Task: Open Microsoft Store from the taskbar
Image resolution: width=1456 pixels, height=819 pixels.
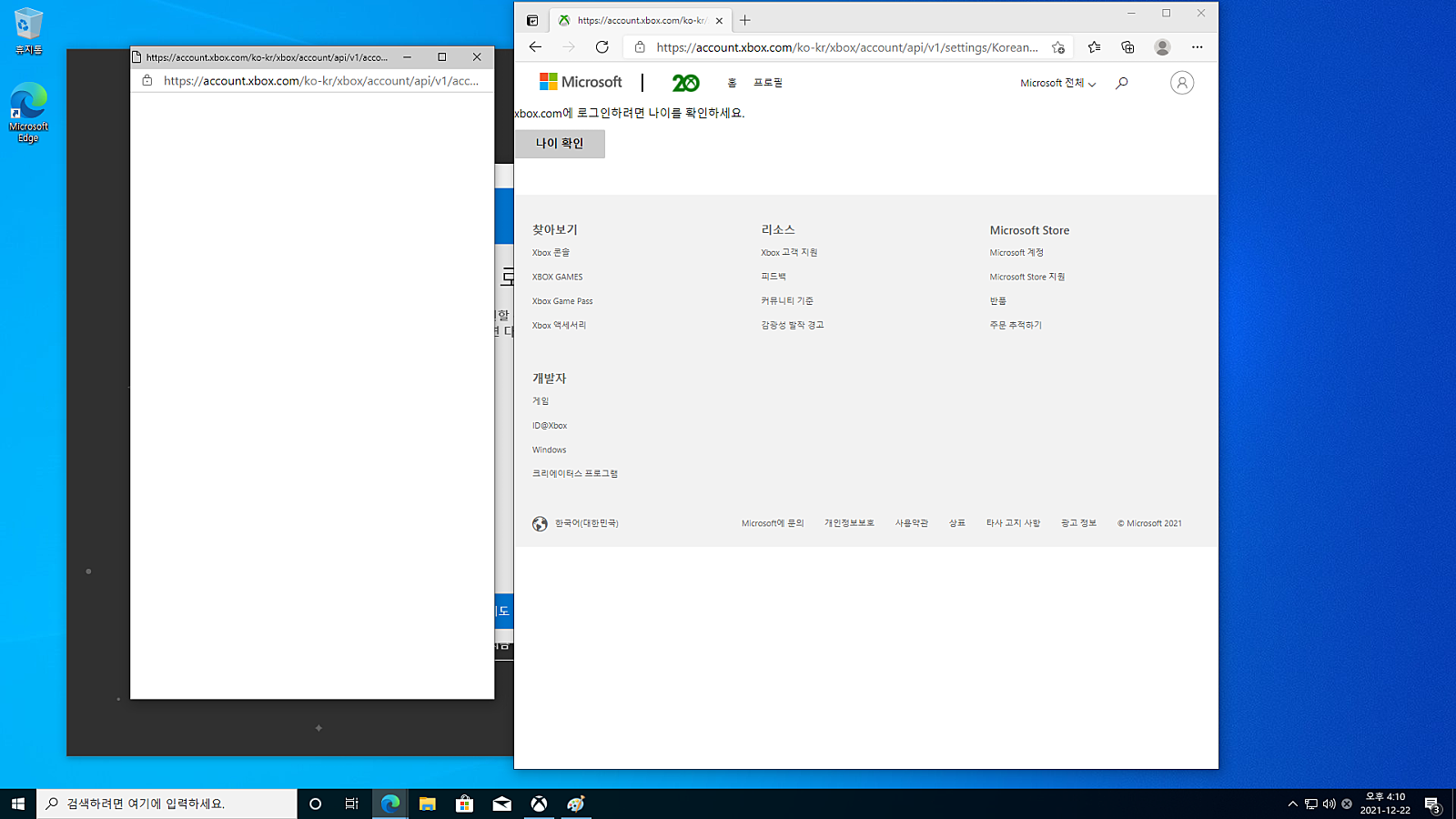Action: pos(464,804)
